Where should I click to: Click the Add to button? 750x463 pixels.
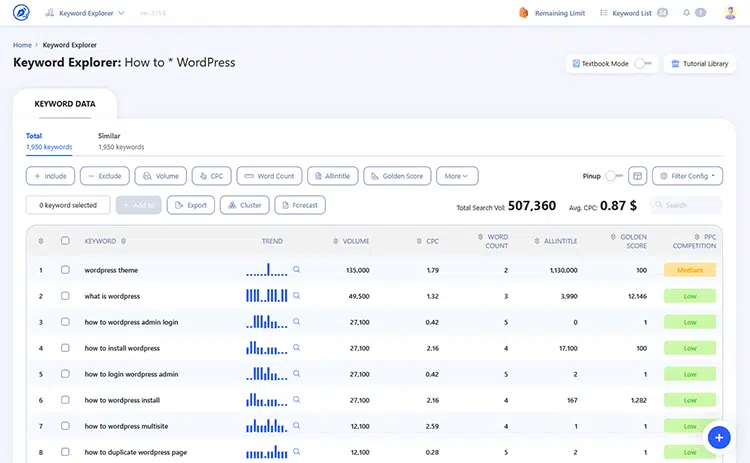[138, 205]
